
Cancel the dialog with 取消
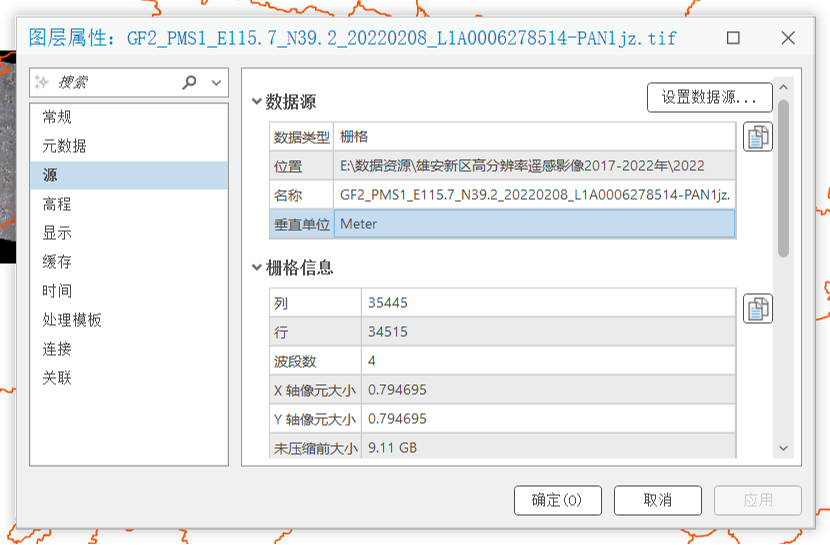[657, 500]
